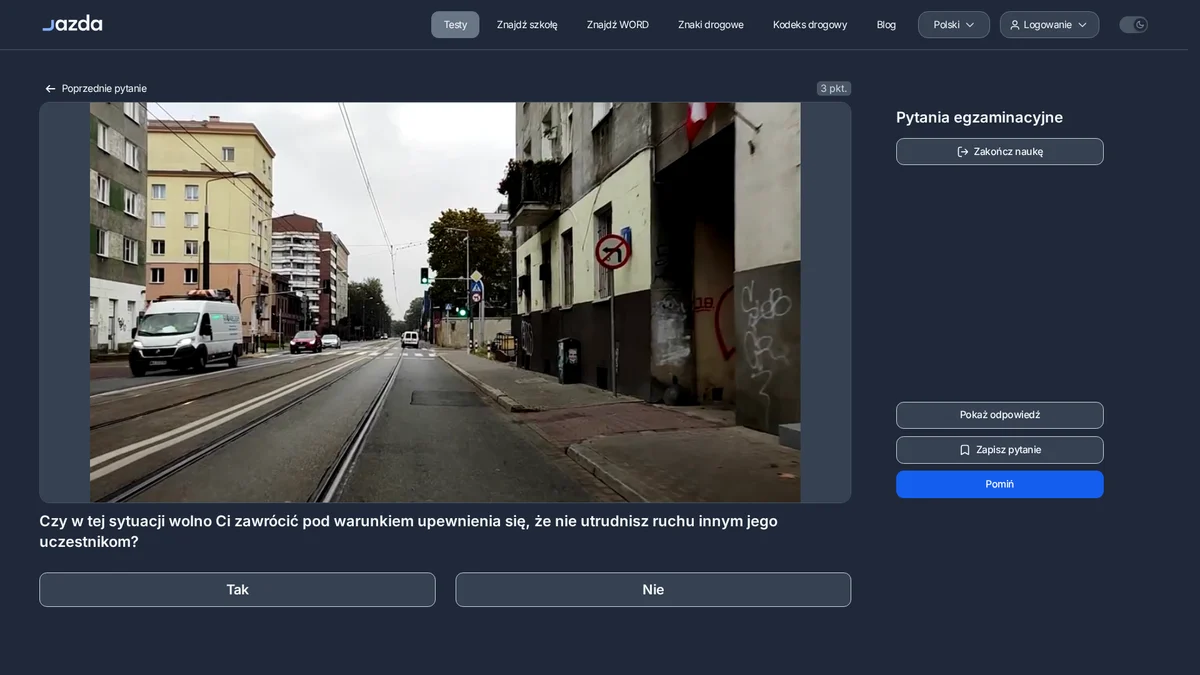1200x675 pixels.
Task: Visit the Blog page
Action: tap(886, 25)
